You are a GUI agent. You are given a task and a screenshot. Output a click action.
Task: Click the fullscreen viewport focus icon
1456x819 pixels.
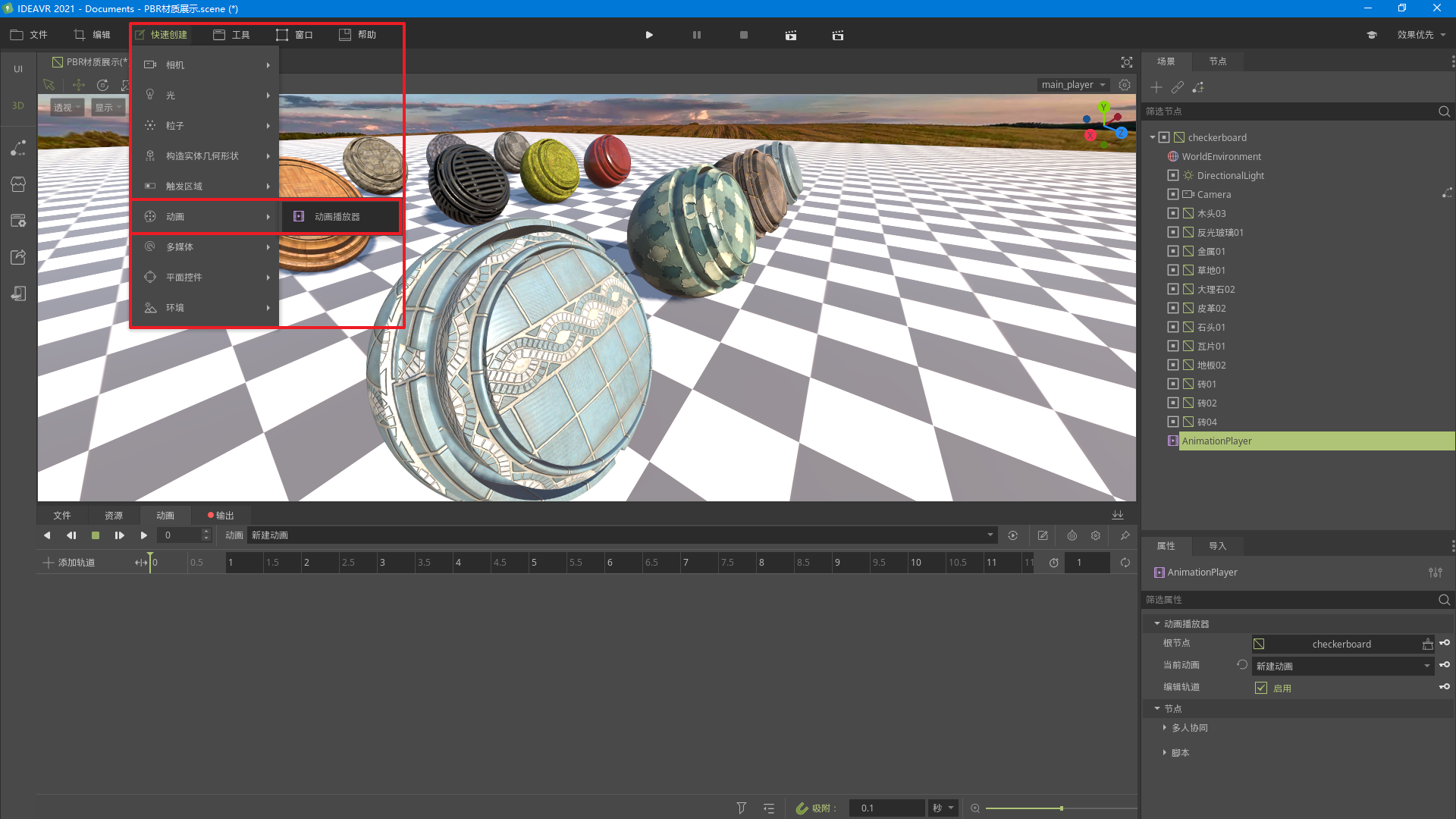[1127, 62]
